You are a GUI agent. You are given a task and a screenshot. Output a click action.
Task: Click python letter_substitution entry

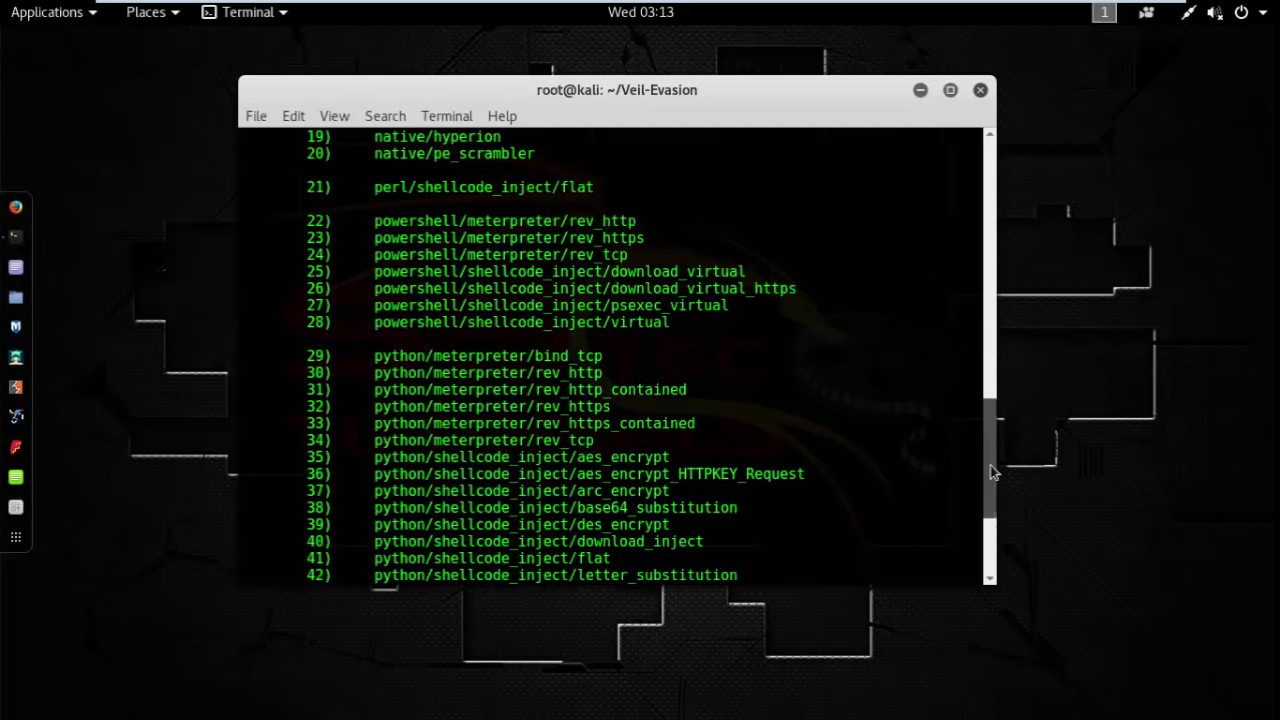tap(555, 576)
